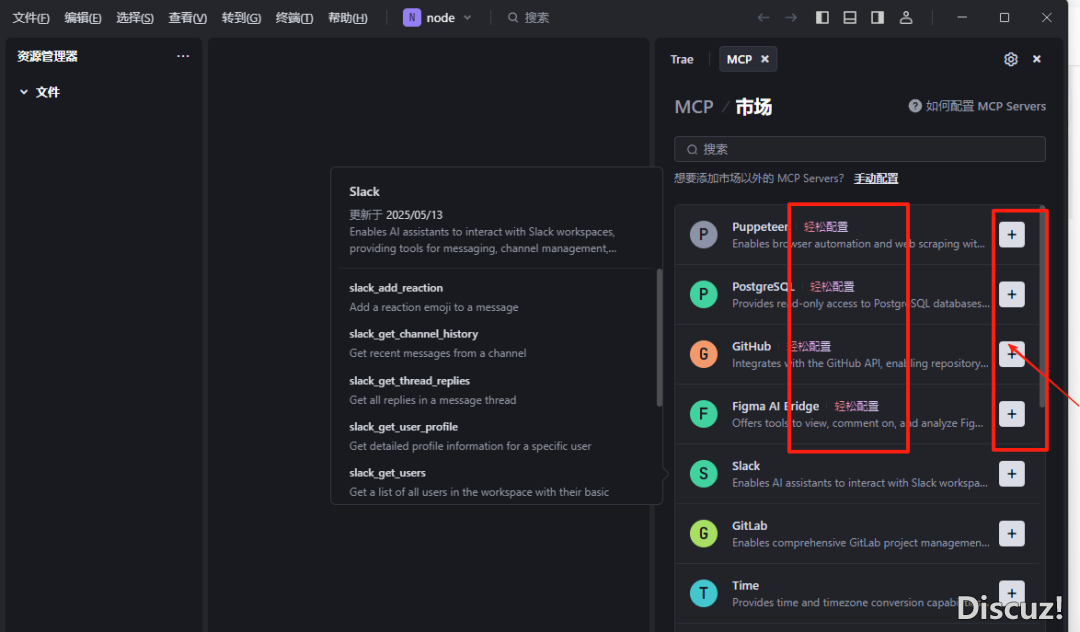
Task: Open the node project dropdown
Action: pyautogui.click(x=437, y=18)
